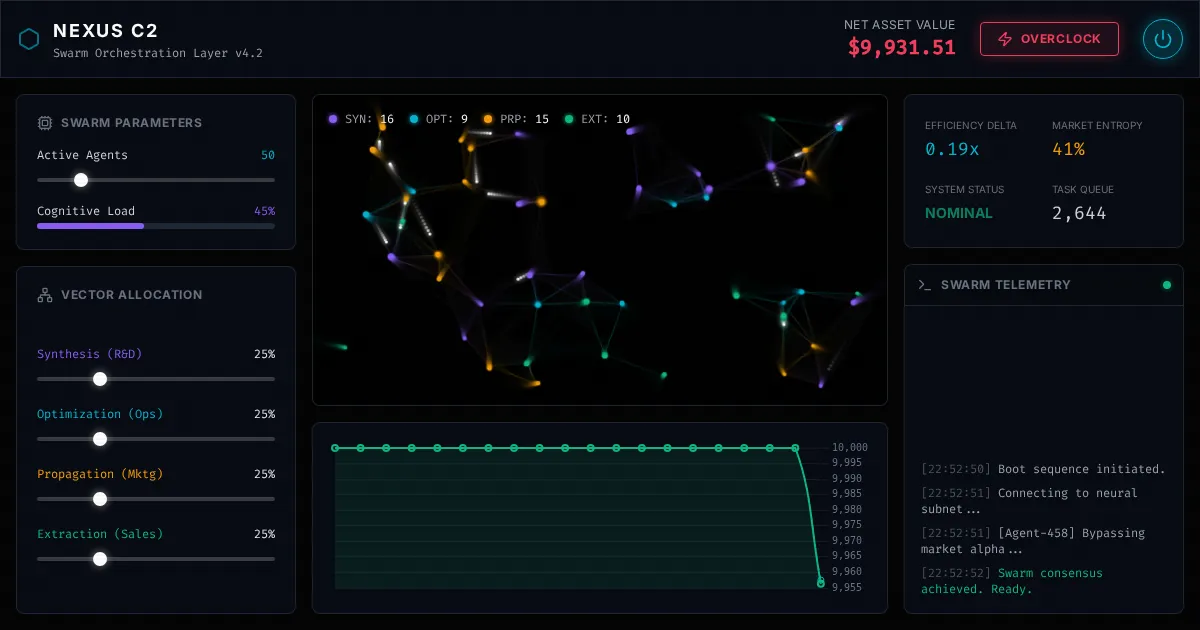Click the Extraction (Sales) slider handle
Screen dimensions: 1200x630
tap(100, 559)
